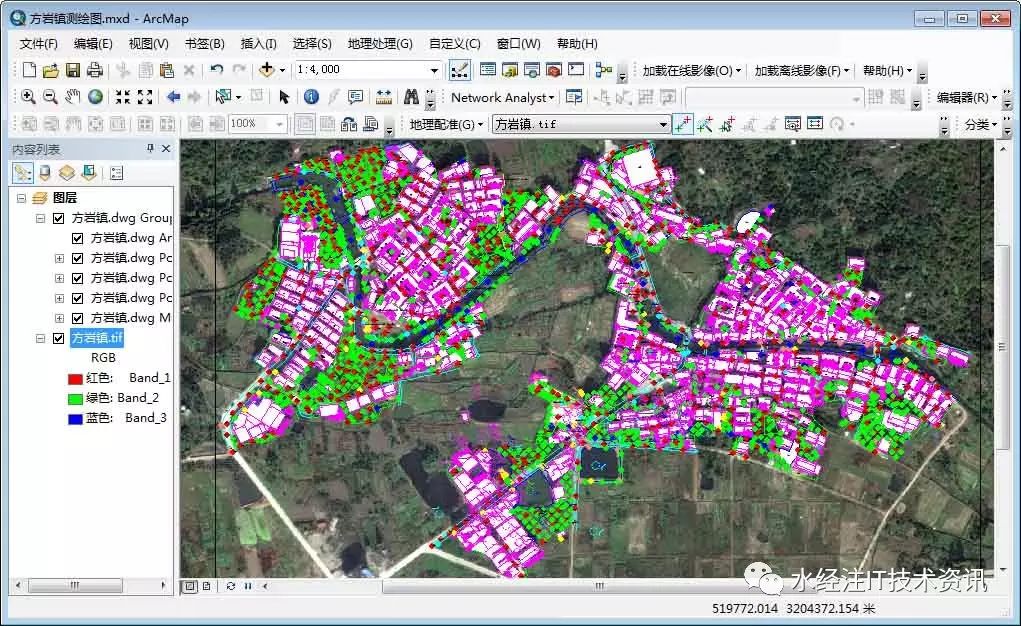Disable the 方岩镇.dwg Annotation layer checkbox

77,238
